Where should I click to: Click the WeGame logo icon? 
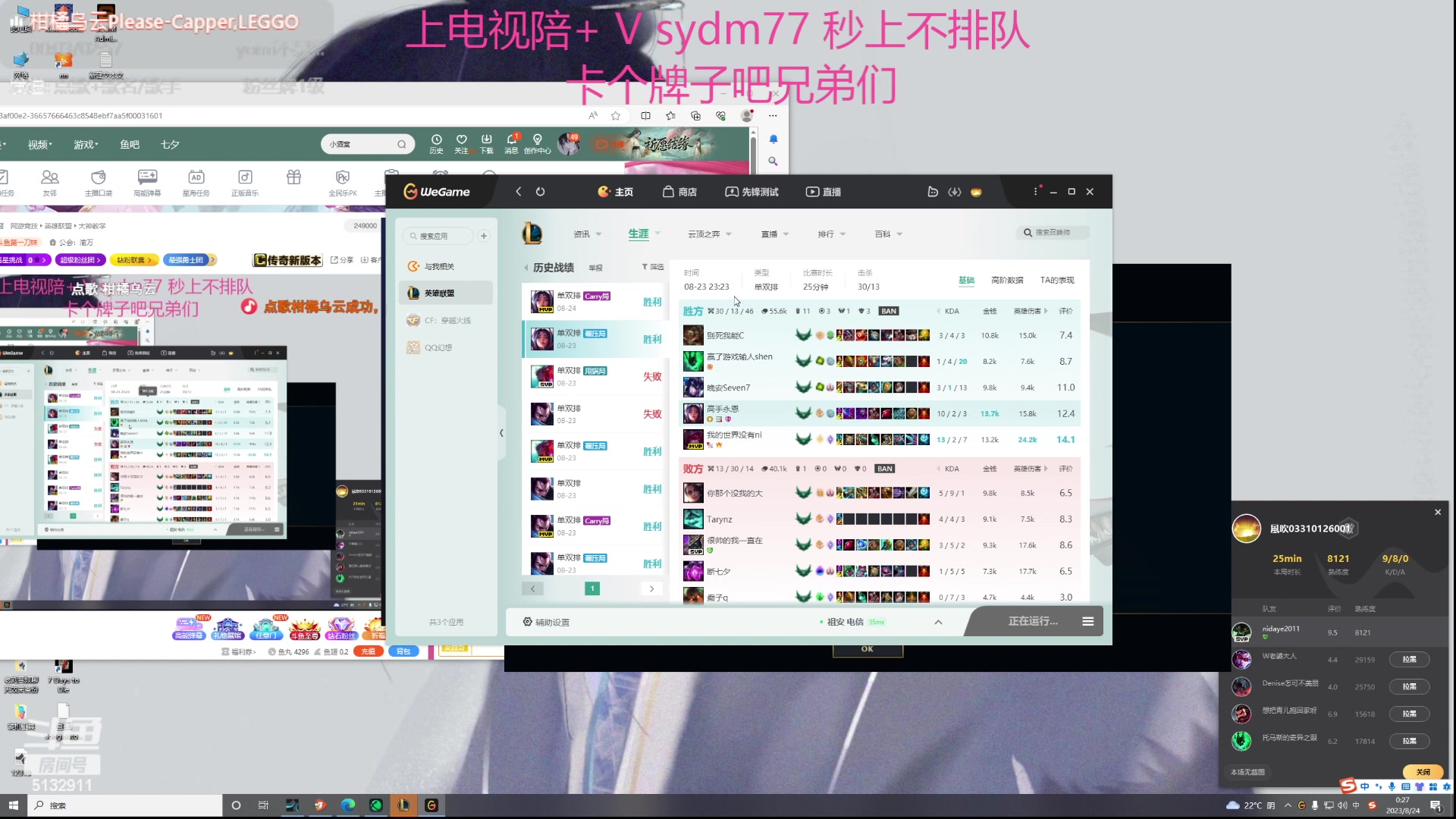pyautogui.click(x=410, y=192)
